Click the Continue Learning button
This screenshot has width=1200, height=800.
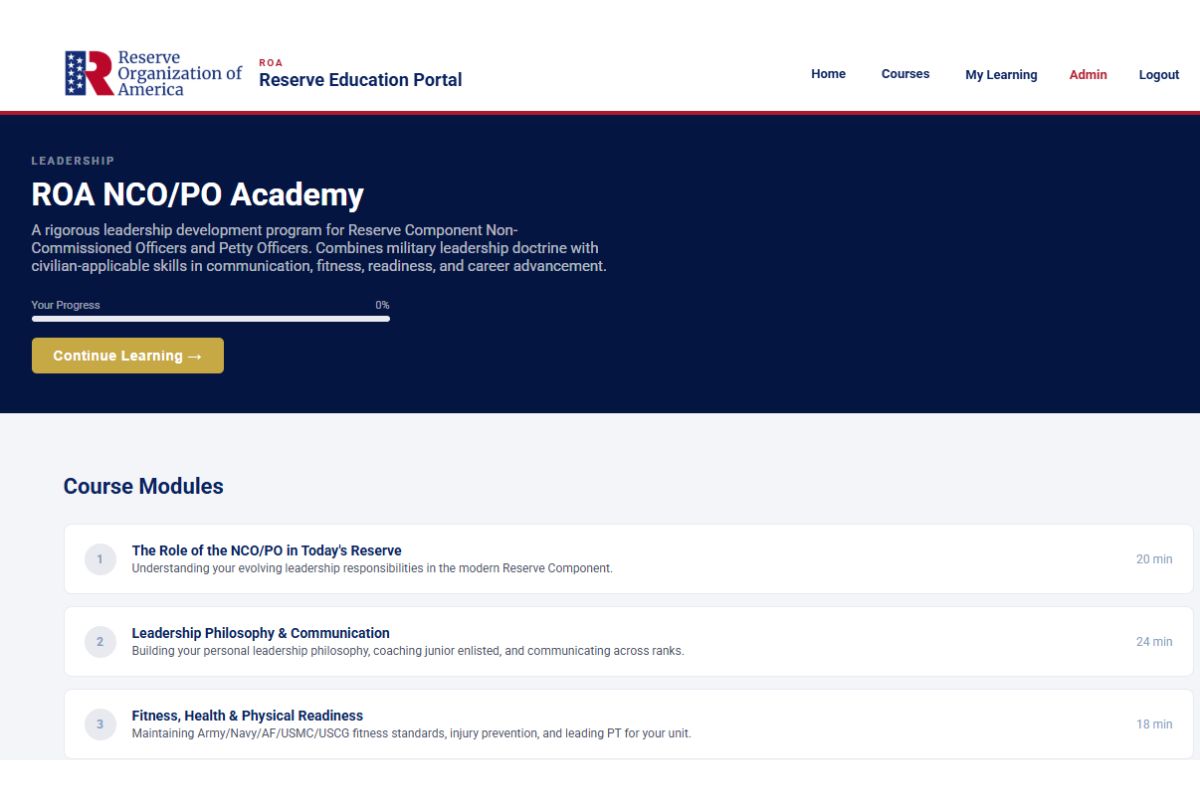(x=128, y=356)
